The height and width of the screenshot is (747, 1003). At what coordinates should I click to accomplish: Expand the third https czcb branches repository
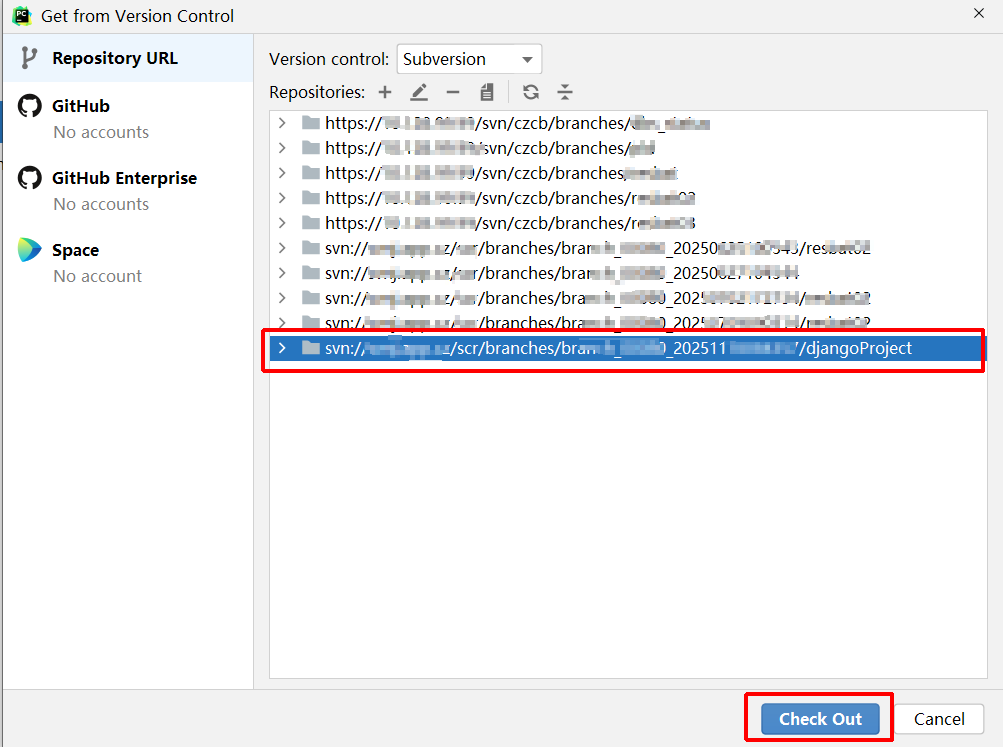coord(282,173)
